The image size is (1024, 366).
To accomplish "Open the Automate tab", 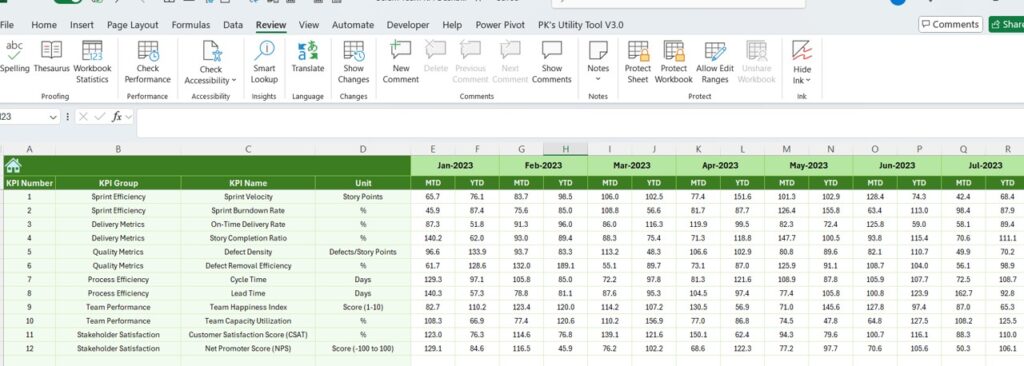I will [x=353, y=25].
